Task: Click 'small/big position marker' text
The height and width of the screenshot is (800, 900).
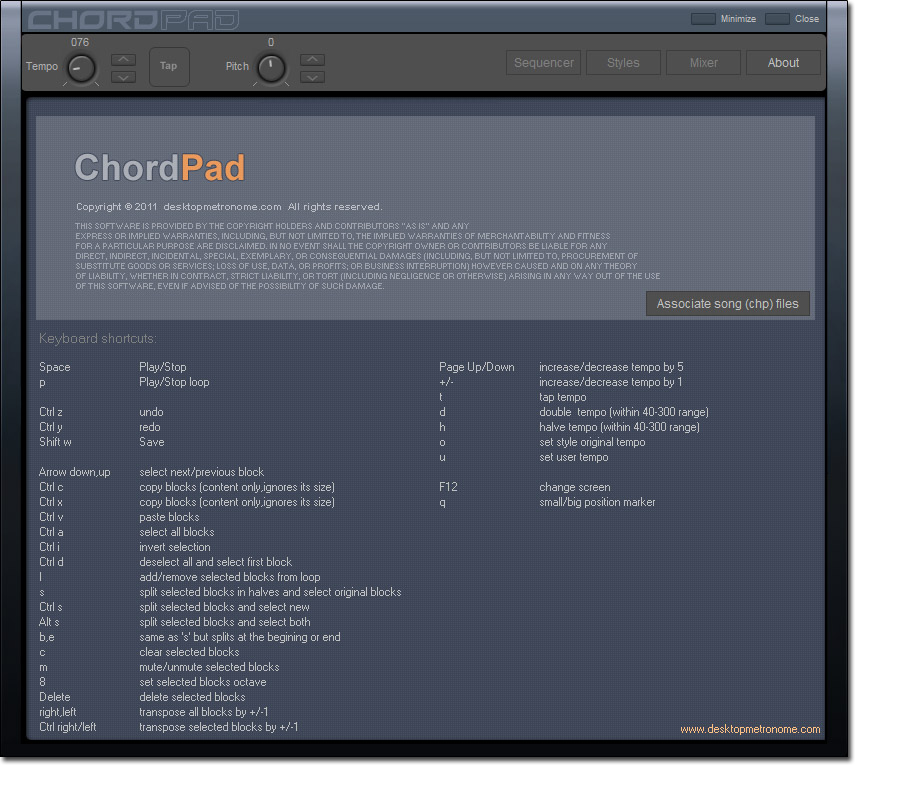Action: tap(598, 502)
